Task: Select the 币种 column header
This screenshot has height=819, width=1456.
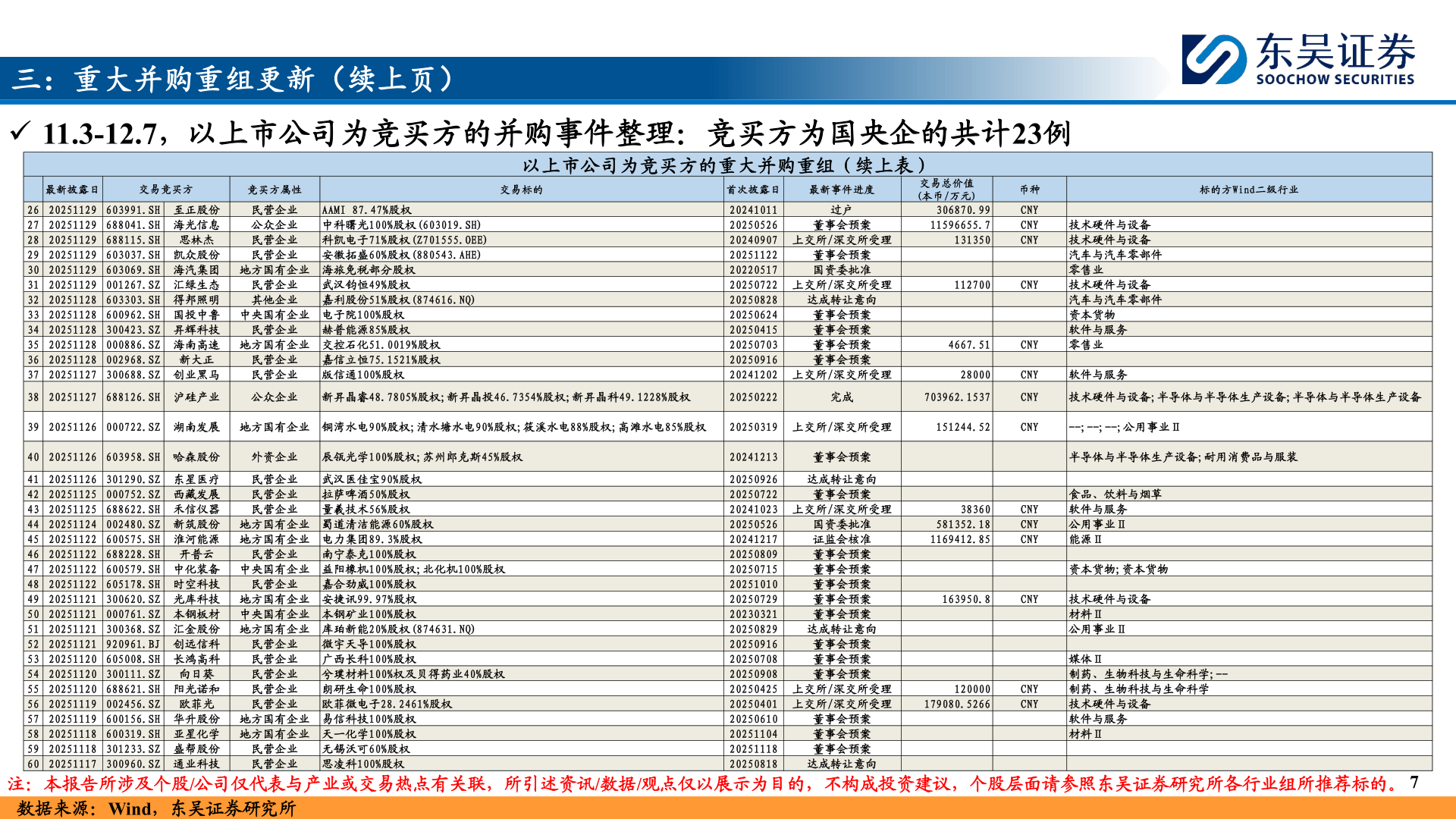Action: click(1030, 190)
